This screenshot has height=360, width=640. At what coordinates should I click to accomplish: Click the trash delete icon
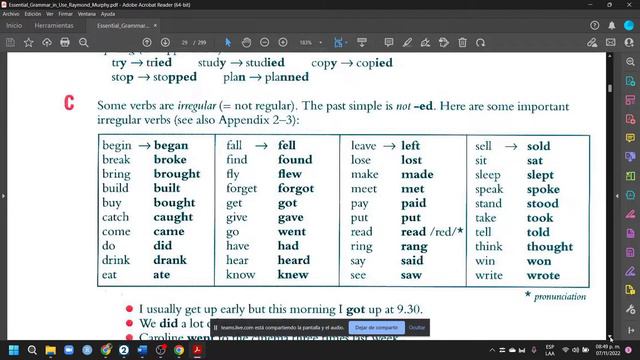462,42
